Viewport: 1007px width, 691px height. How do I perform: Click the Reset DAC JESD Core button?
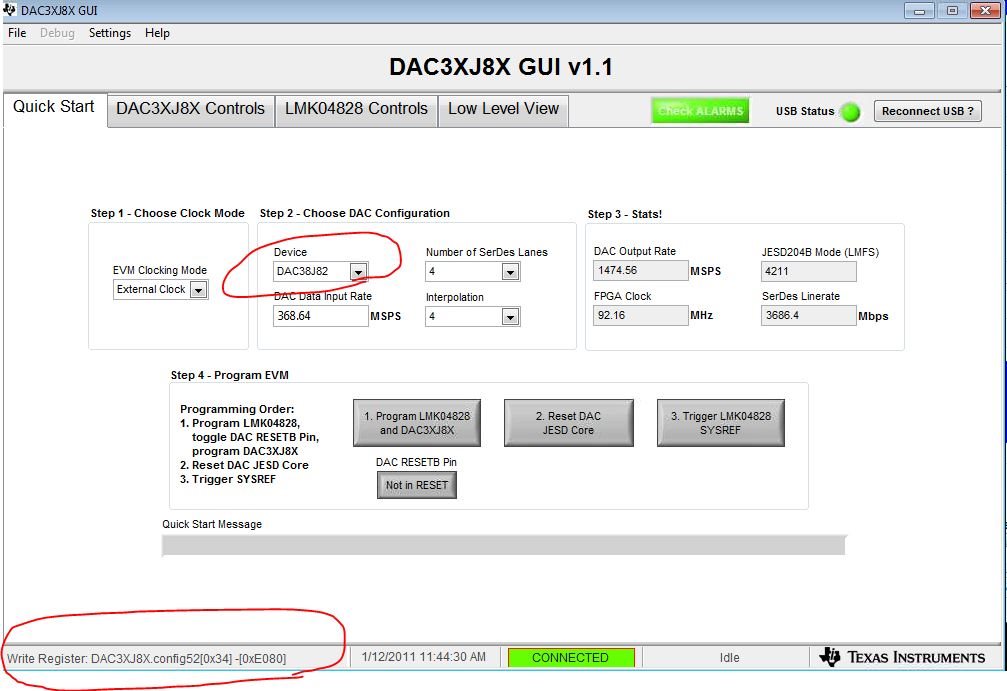point(568,423)
